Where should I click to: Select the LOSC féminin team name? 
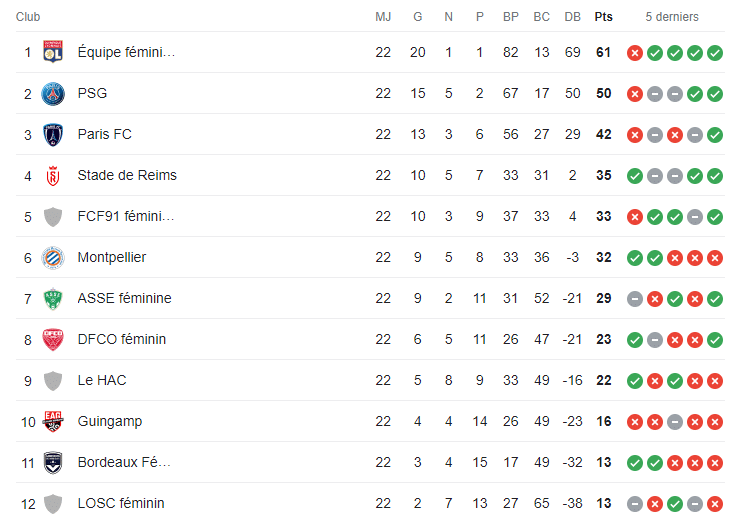coord(121,503)
